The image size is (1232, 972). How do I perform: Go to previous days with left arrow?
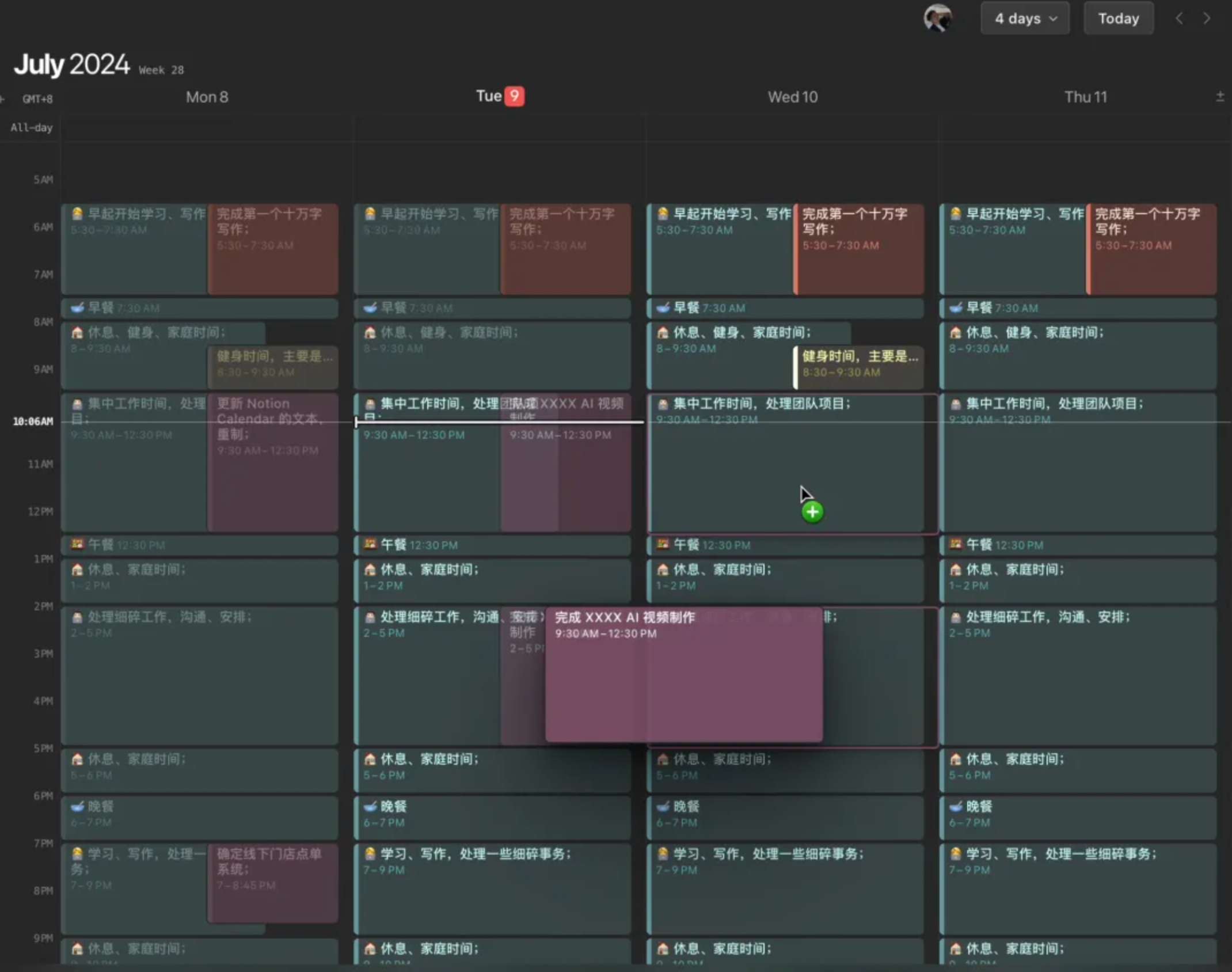pyautogui.click(x=1179, y=18)
